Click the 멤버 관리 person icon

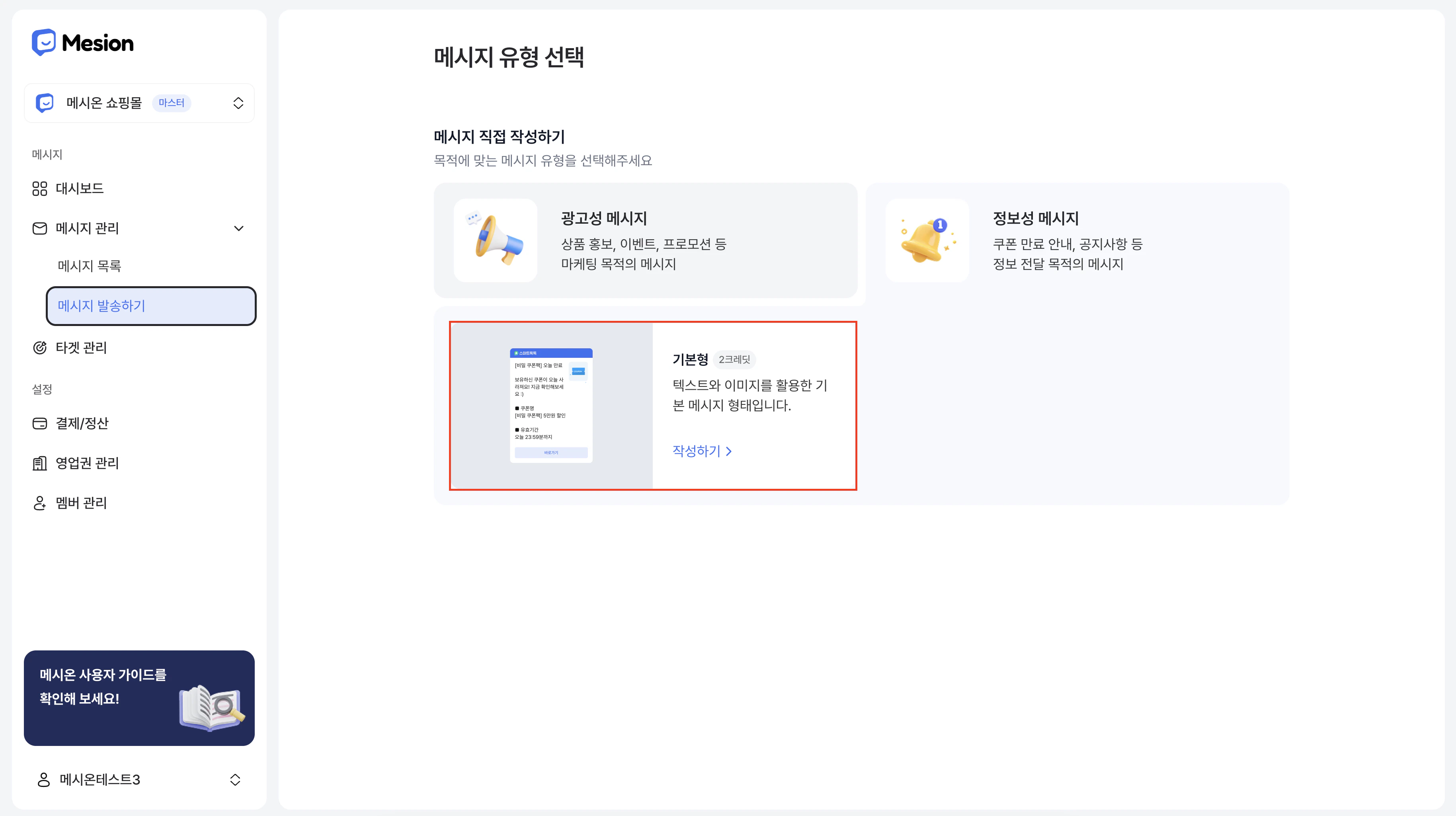click(39, 503)
